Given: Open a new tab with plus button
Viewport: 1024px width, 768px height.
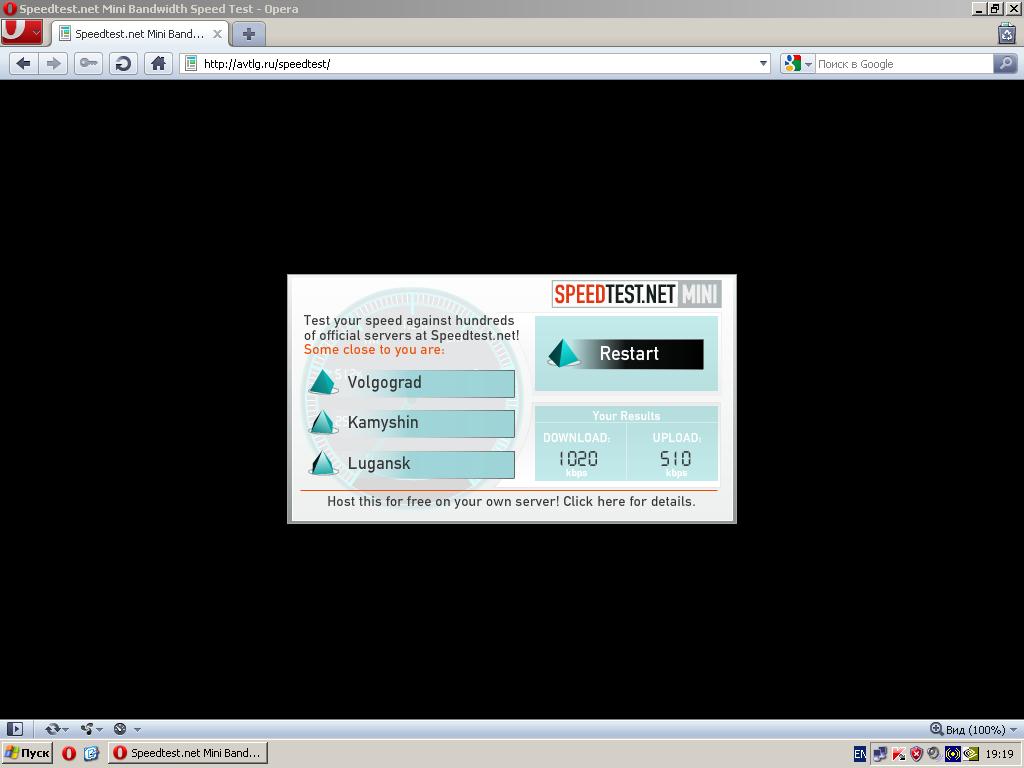Looking at the screenshot, I should (x=248, y=33).
